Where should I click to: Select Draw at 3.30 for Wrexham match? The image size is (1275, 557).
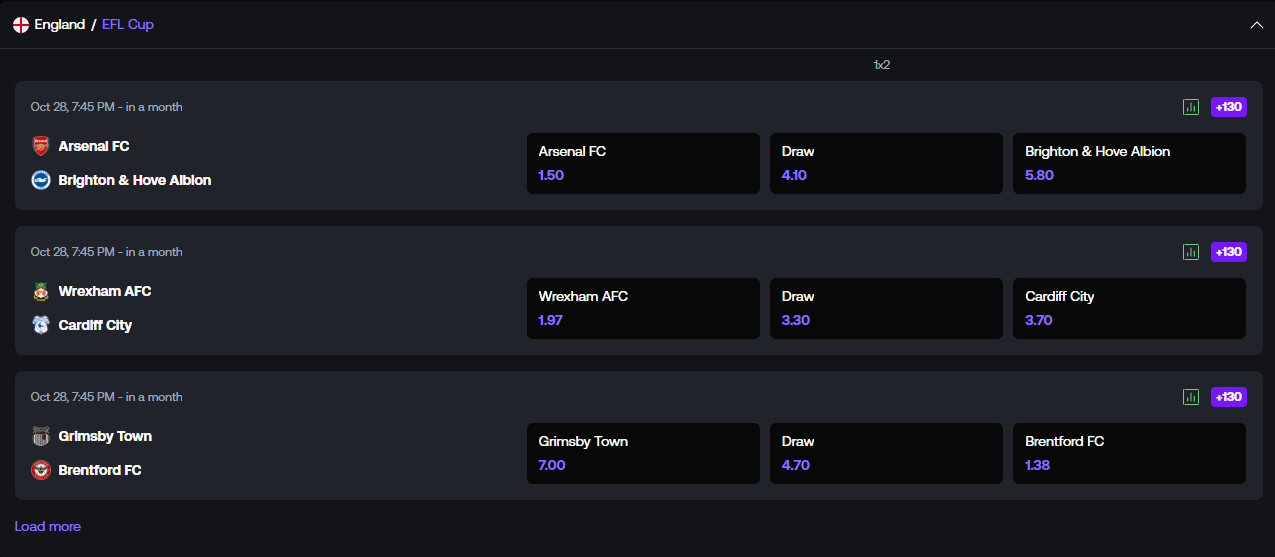[x=886, y=308]
